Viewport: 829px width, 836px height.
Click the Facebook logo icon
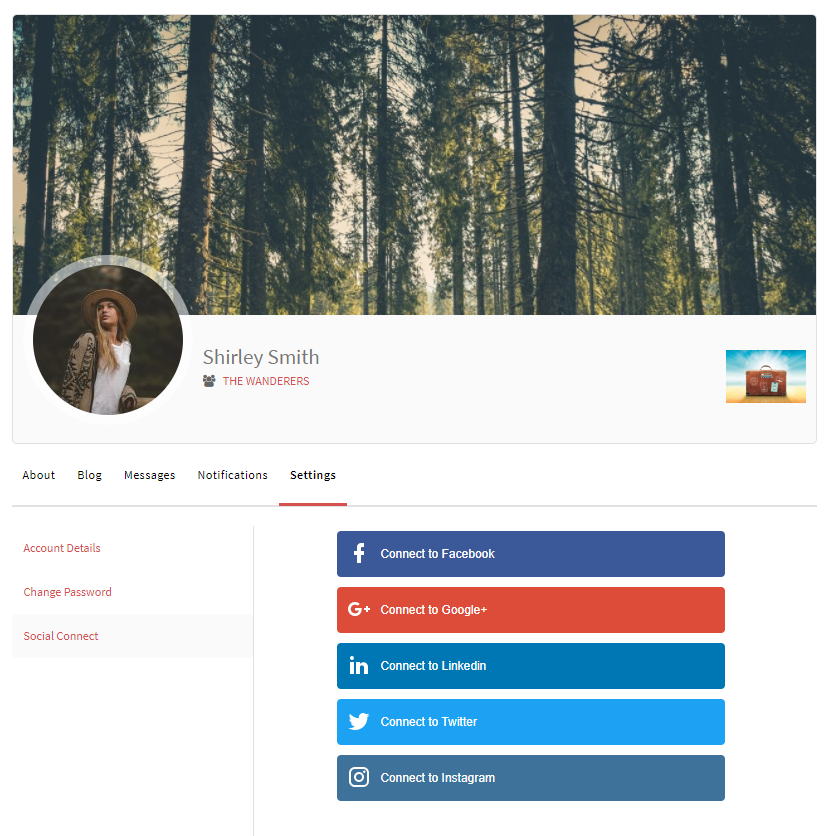359,554
